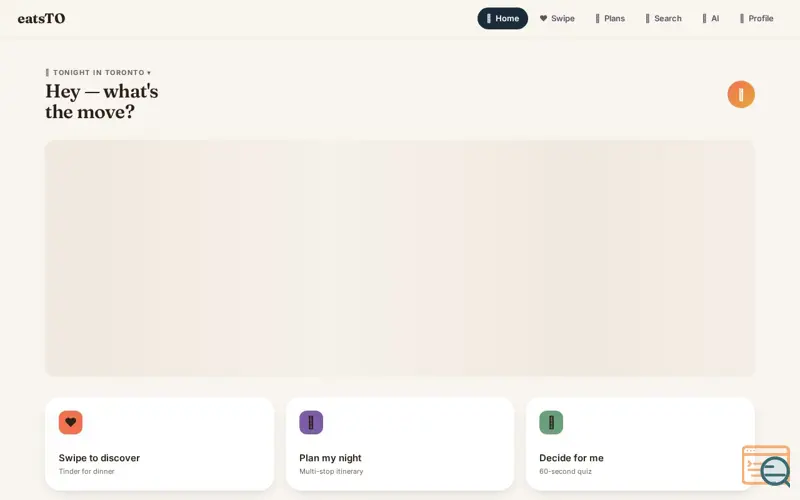The image size is (800, 500).
Task: Select the Home nav tab
Action: 502,18
